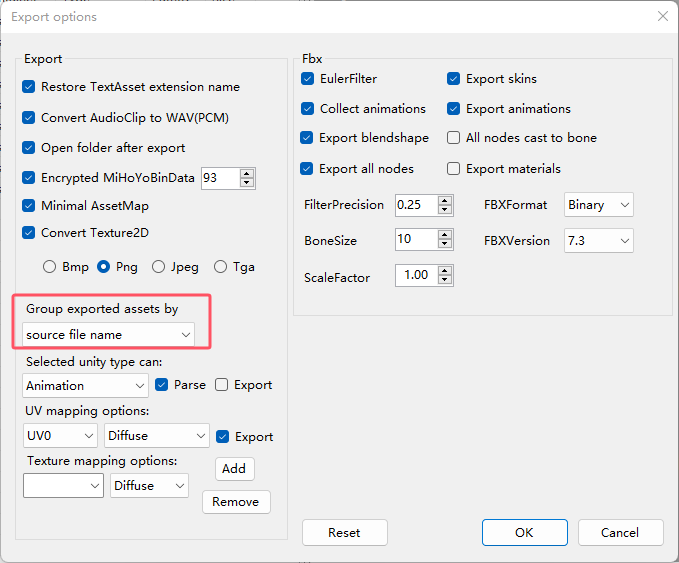Image resolution: width=679 pixels, height=563 pixels.
Task: Enable Export materials checkbox
Action: coord(453,168)
